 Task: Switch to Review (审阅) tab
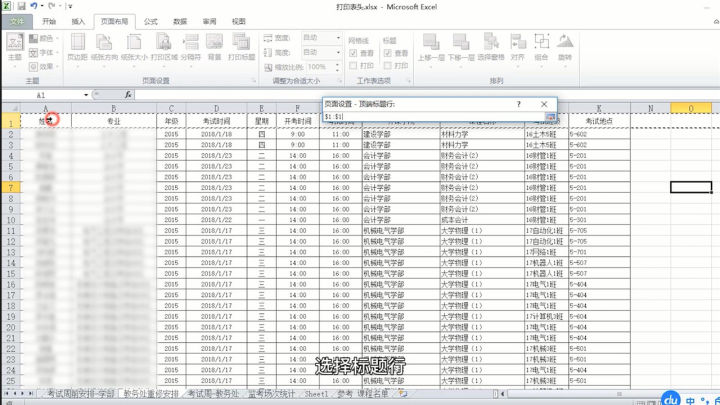(x=209, y=22)
